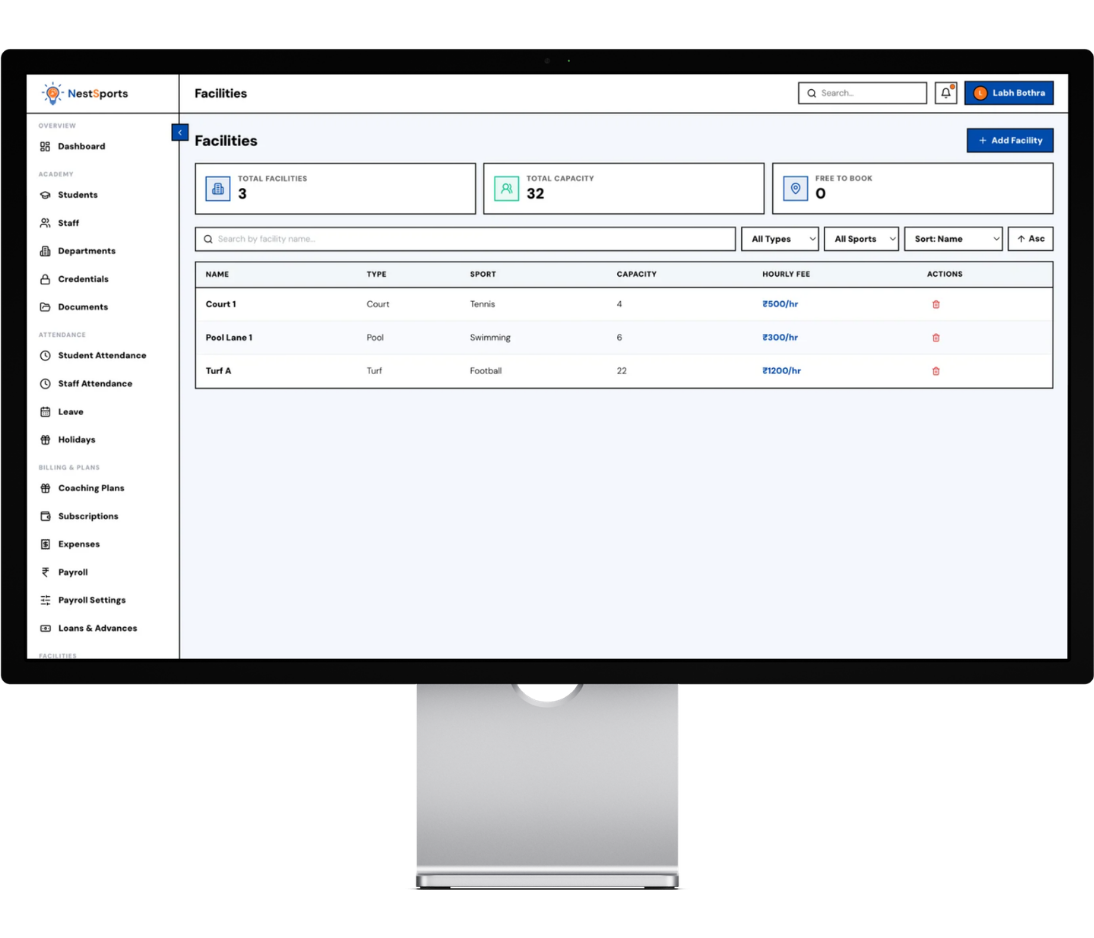Click the Add Facility button
The image size is (1094, 938).
pyautogui.click(x=1010, y=140)
